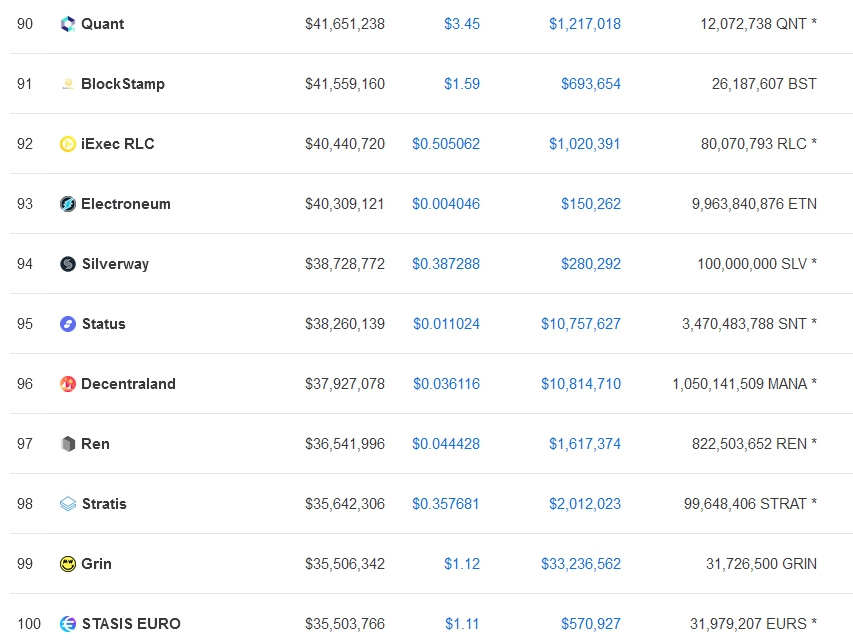The width and height of the screenshot is (853, 643).
Task: Select Decentraland market cap $37,927,078
Action: click(x=345, y=384)
